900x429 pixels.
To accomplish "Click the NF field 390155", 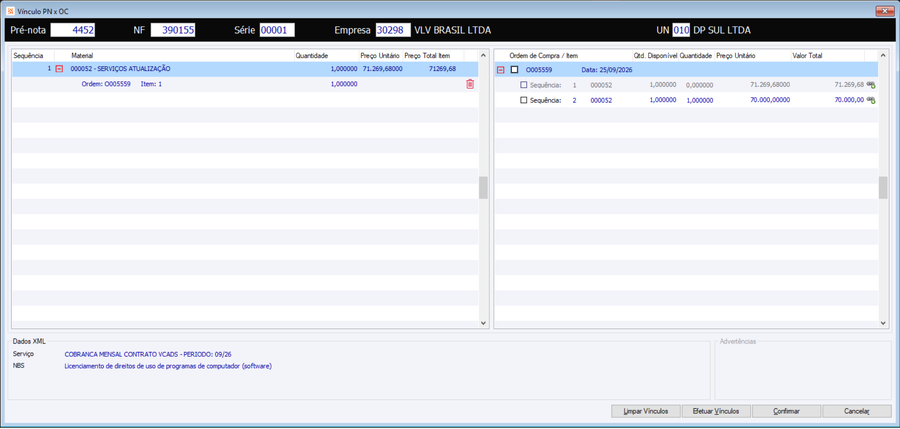I will point(173,30).
